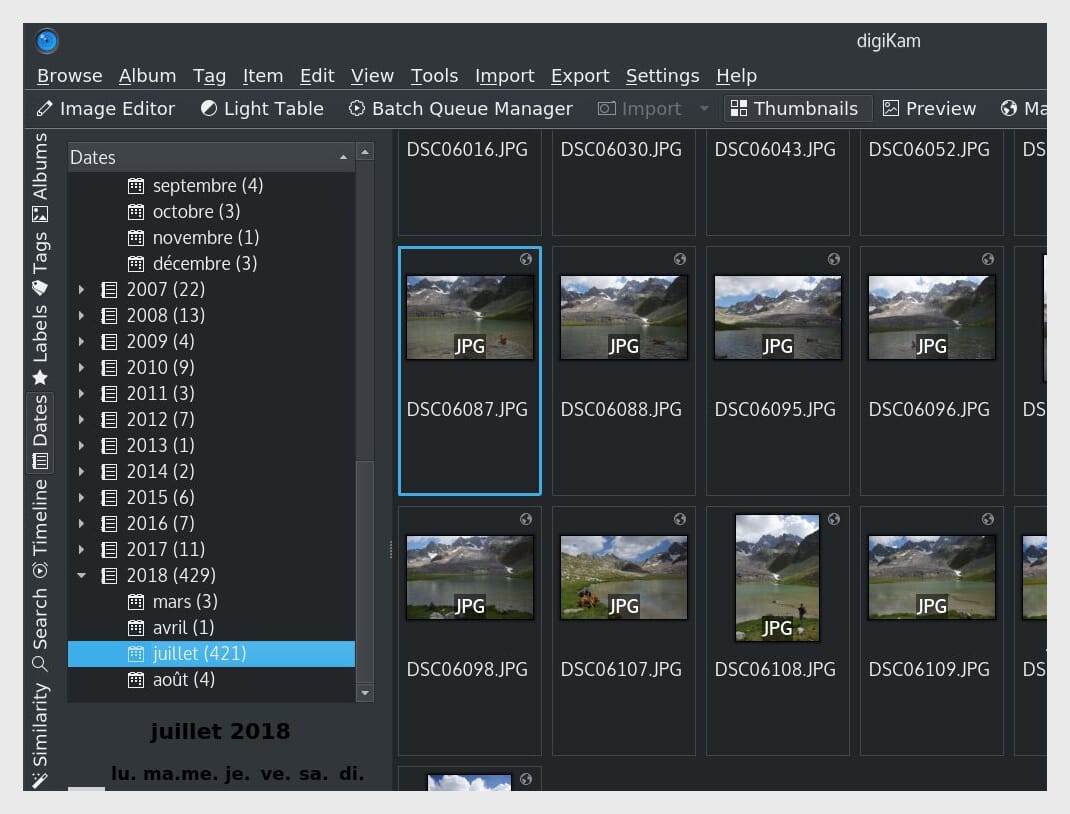
Task: Open the Settings menu
Action: [x=663, y=76]
